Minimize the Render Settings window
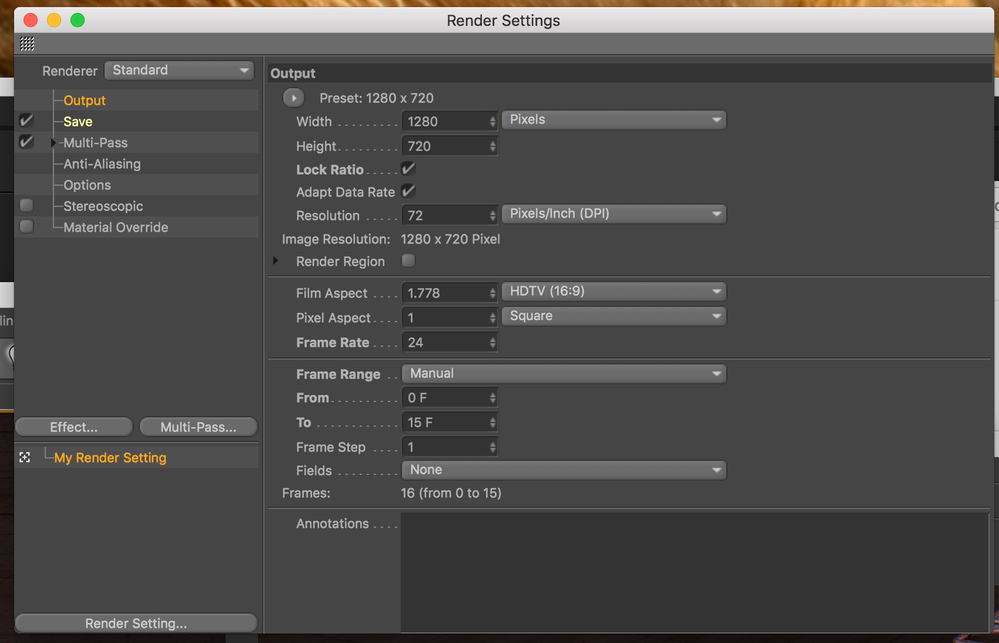The width and height of the screenshot is (999, 643). tap(54, 20)
